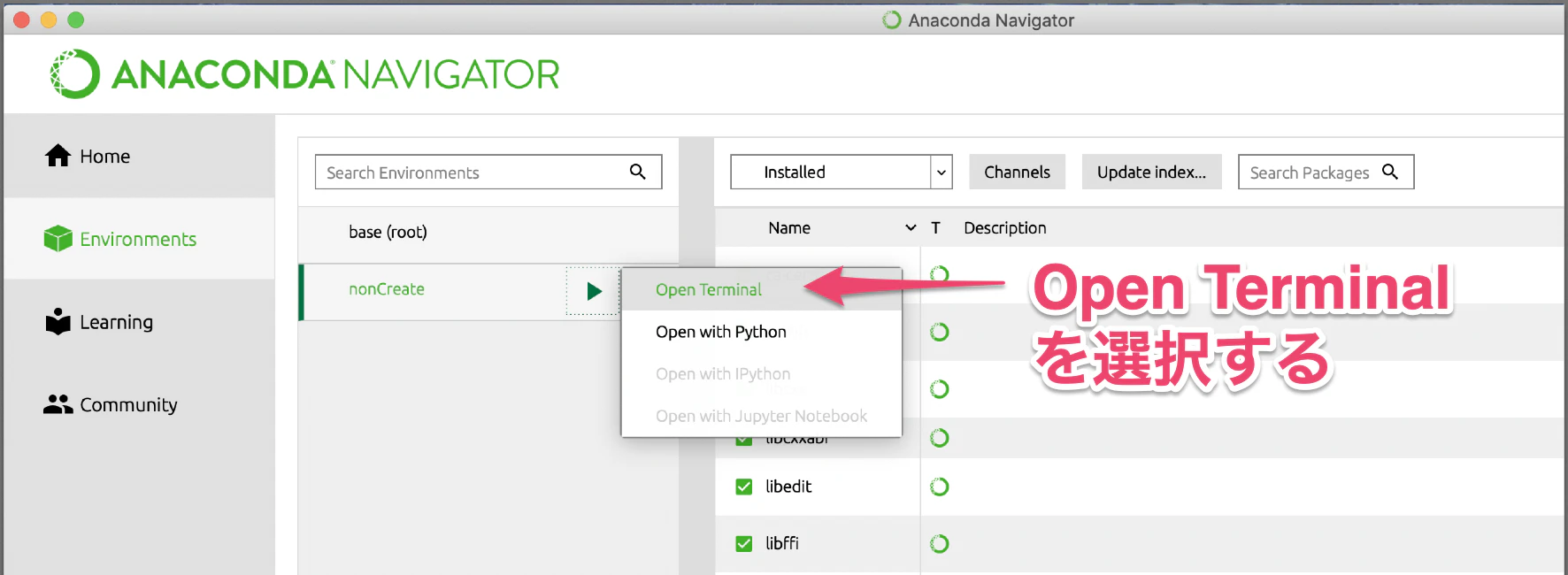
Task: Click the Environments cube icon
Action: [58, 239]
